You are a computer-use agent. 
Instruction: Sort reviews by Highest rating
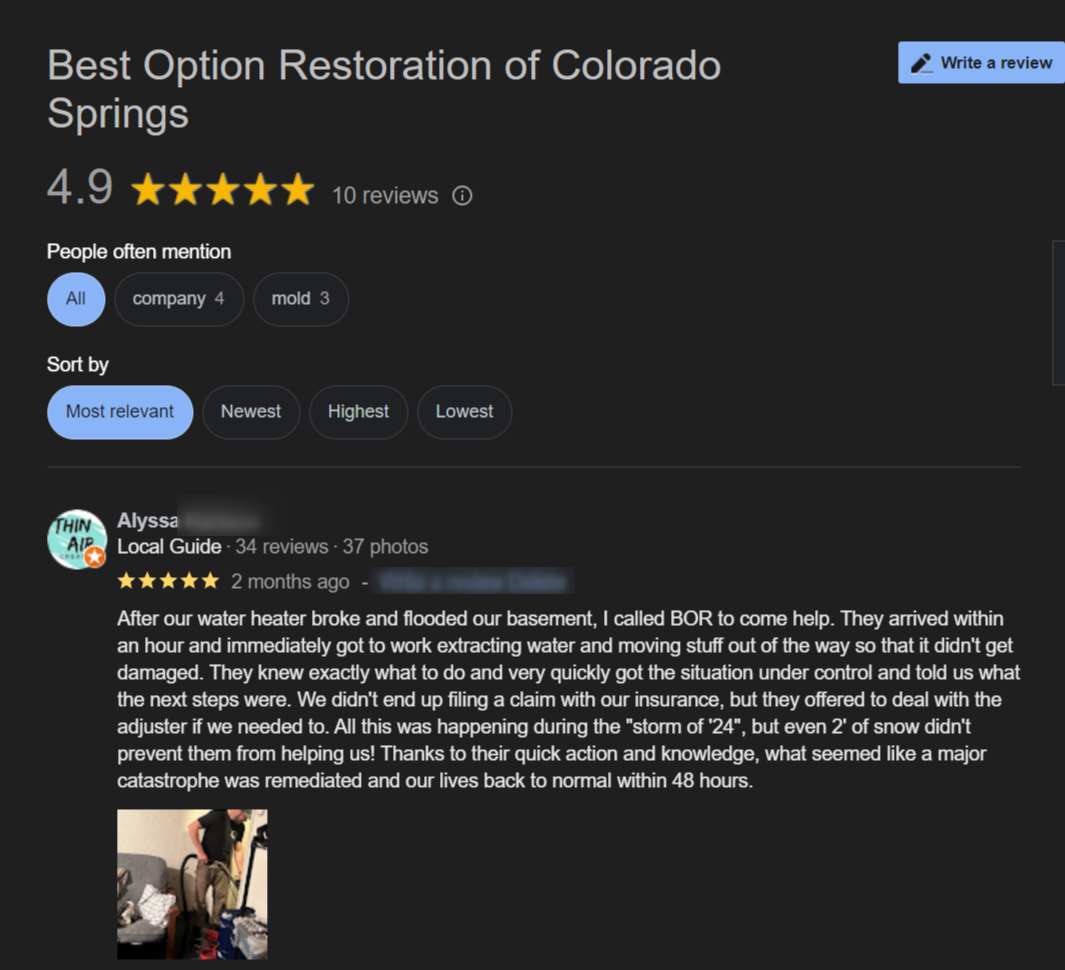[358, 412]
